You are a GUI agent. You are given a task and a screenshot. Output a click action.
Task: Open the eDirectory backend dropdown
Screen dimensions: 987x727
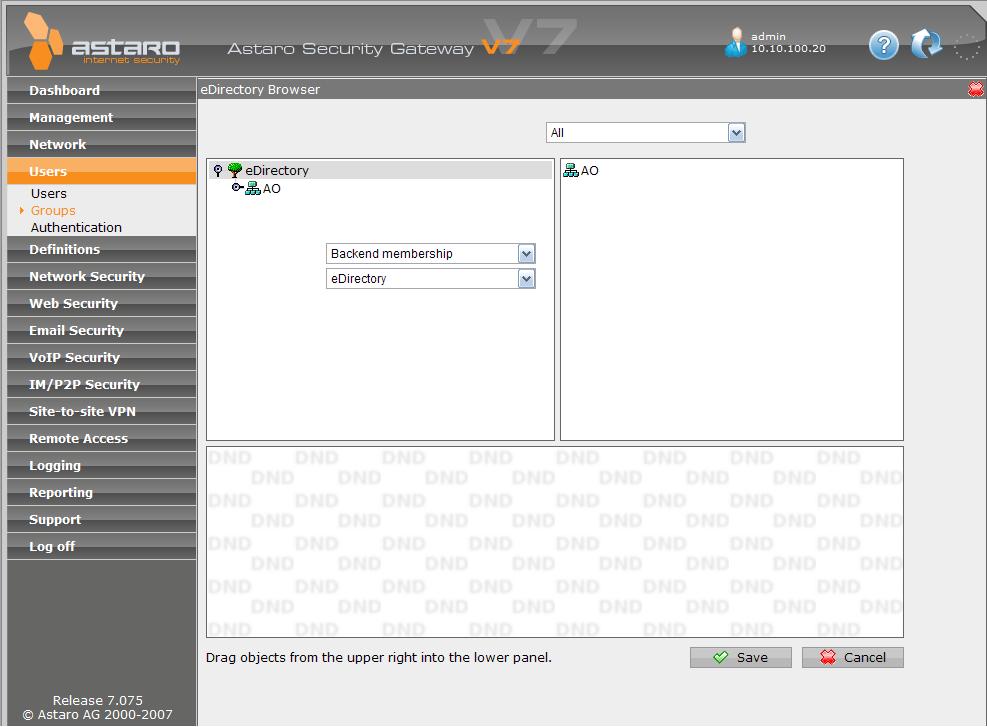pyautogui.click(x=526, y=279)
